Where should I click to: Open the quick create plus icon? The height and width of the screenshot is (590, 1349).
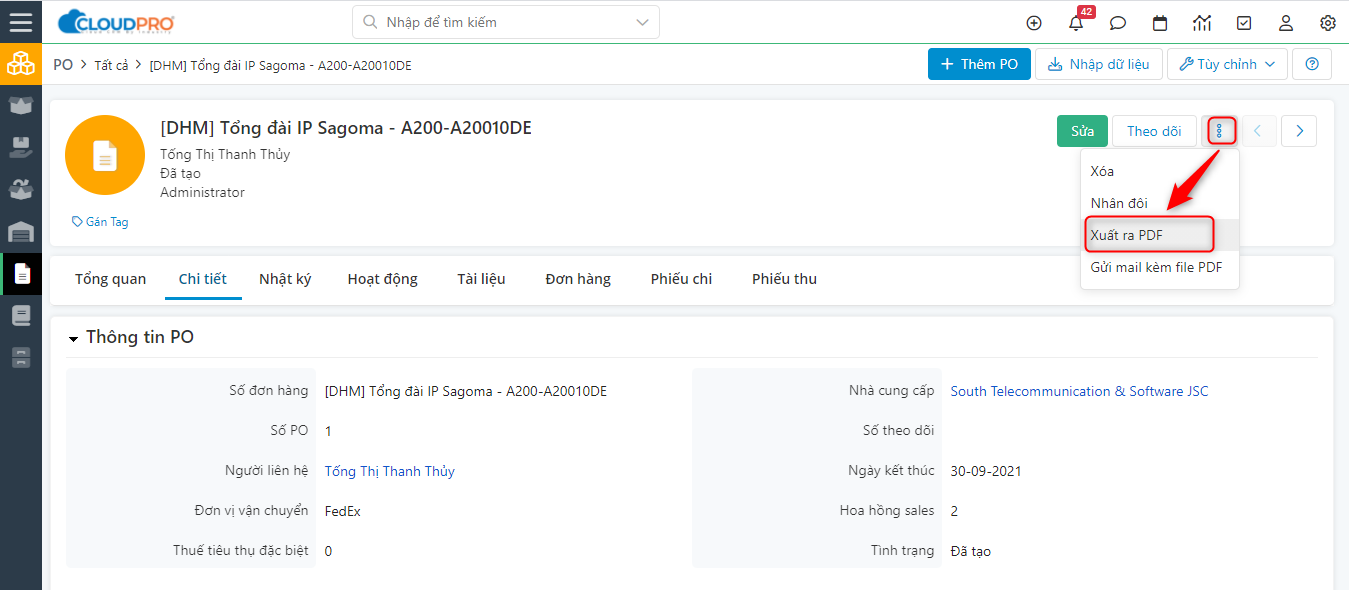click(1034, 23)
